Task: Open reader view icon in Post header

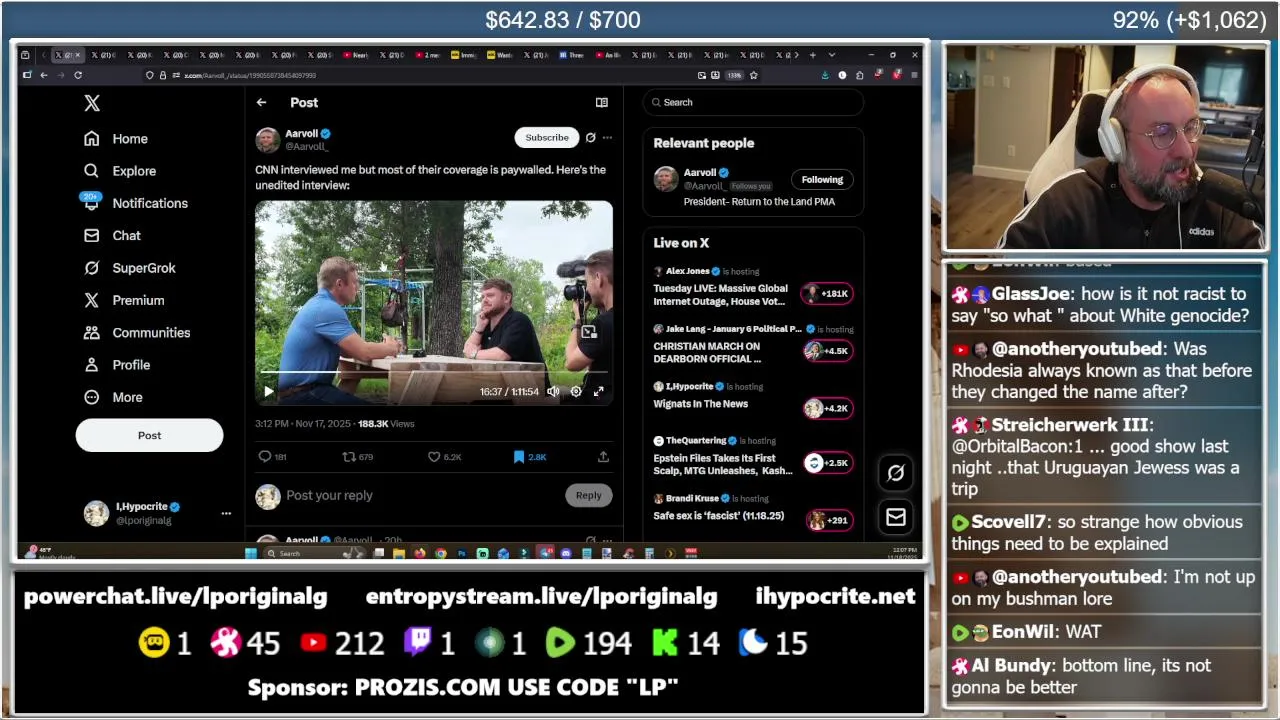Action: 601,102
